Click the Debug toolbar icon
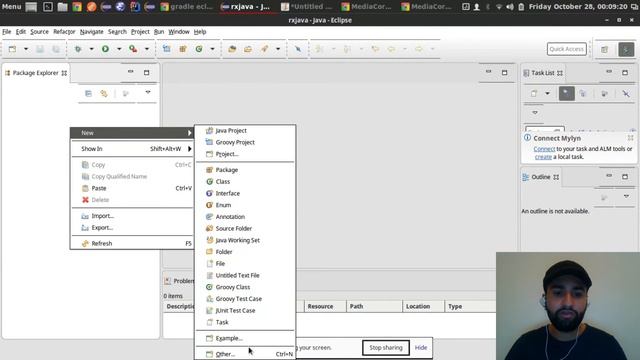Image resolution: width=640 pixels, height=360 pixels. click(x=78, y=49)
